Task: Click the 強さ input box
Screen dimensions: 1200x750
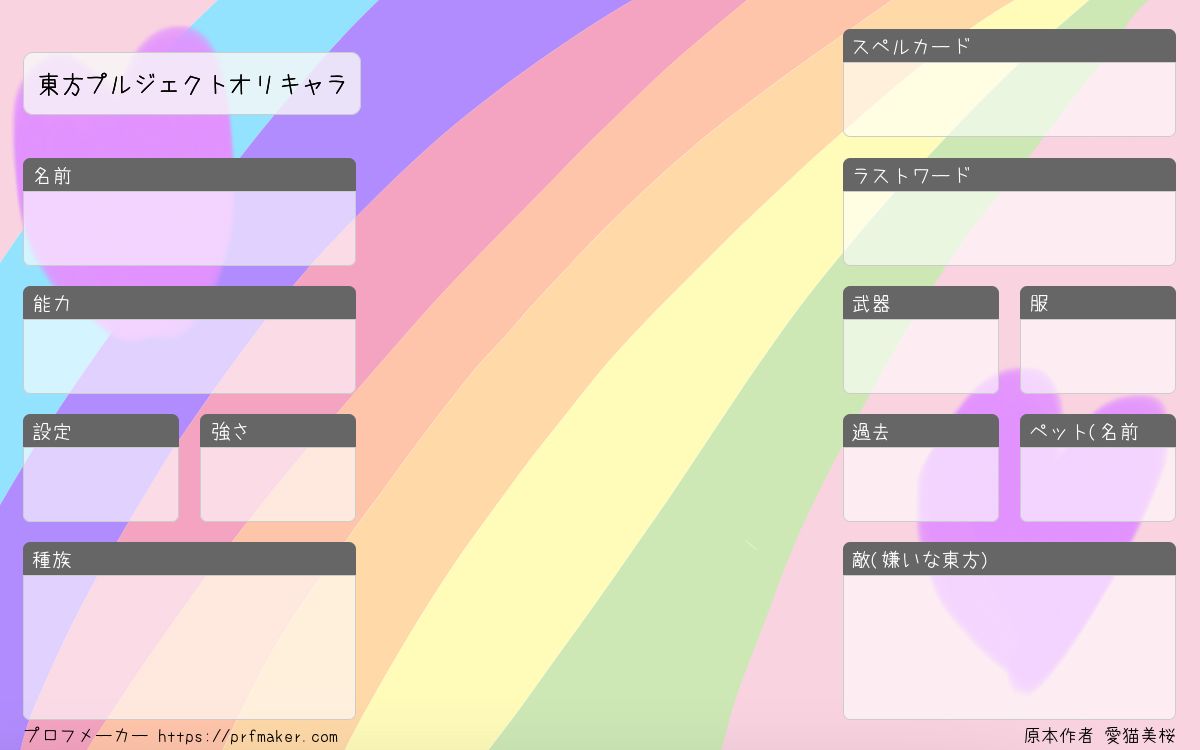Action: pos(278,484)
